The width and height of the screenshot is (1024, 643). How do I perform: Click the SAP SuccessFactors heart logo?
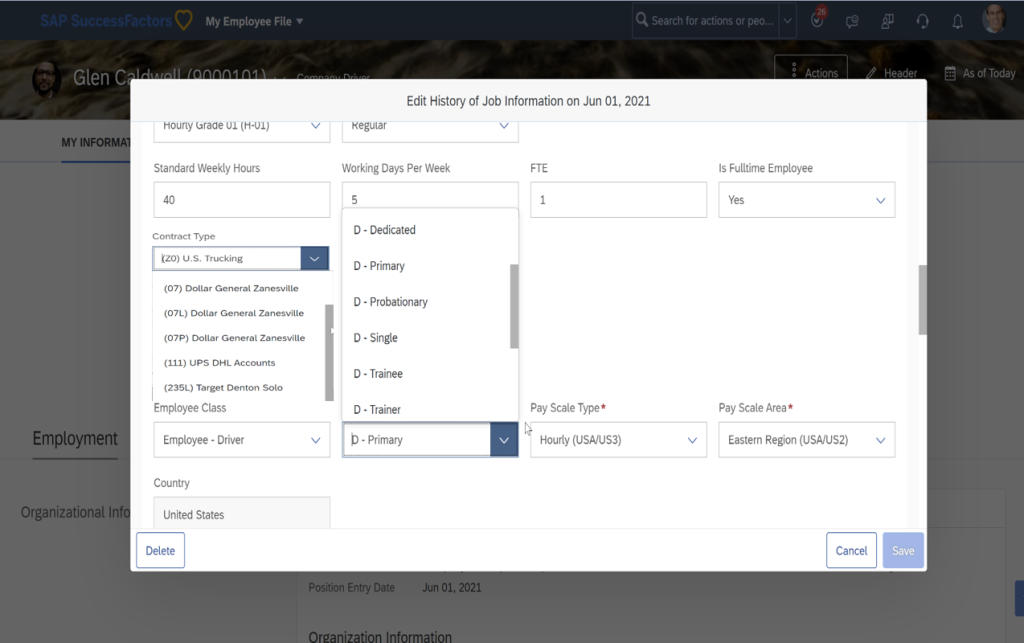coord(184,21)
